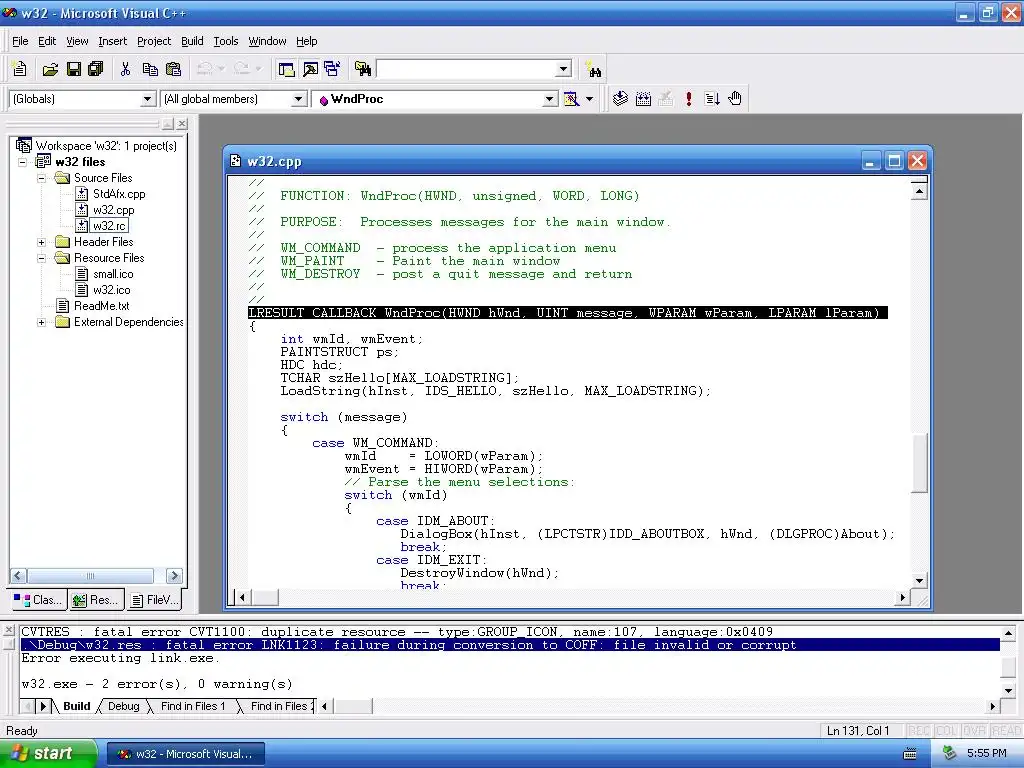
Task: Click the find text input field
Action: (467, 69)
